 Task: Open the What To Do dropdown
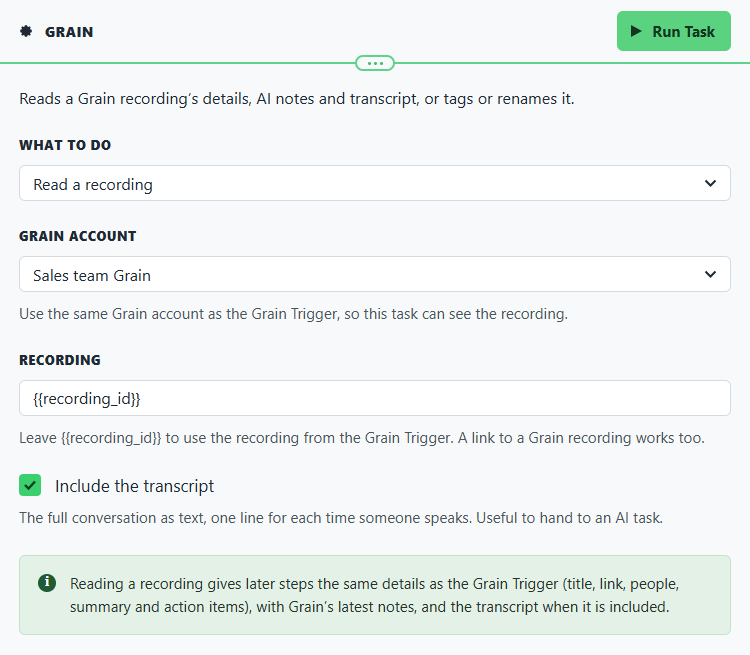(375, 183)
